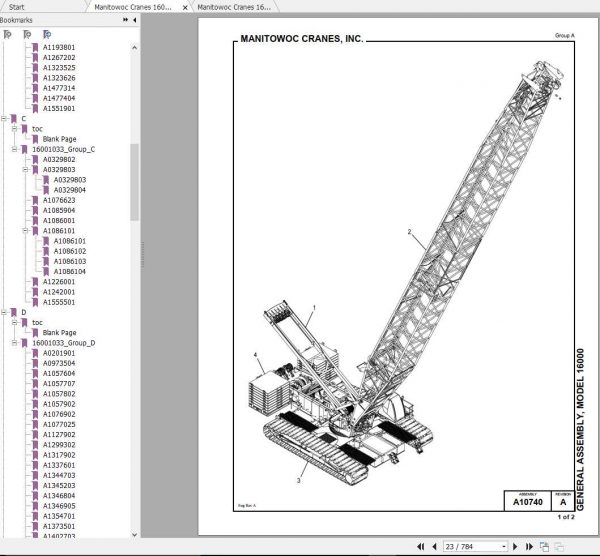Open bookmark A1345203
This screenshot has height=556, width=600.
(x=59, y=486)
